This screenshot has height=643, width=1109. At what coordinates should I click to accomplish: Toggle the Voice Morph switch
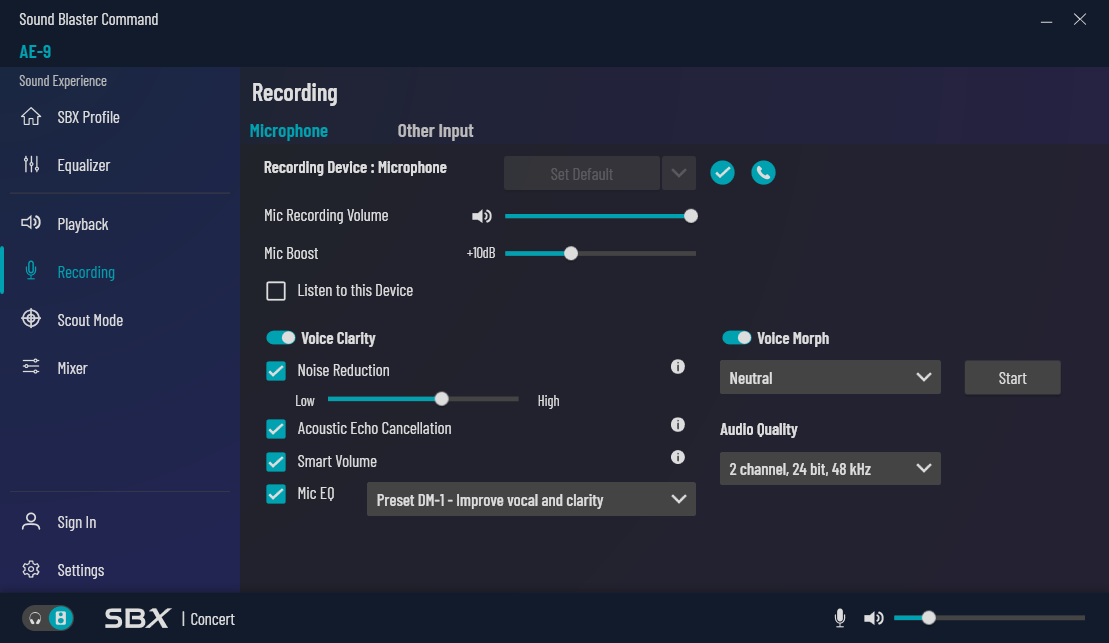click(736, 338)
